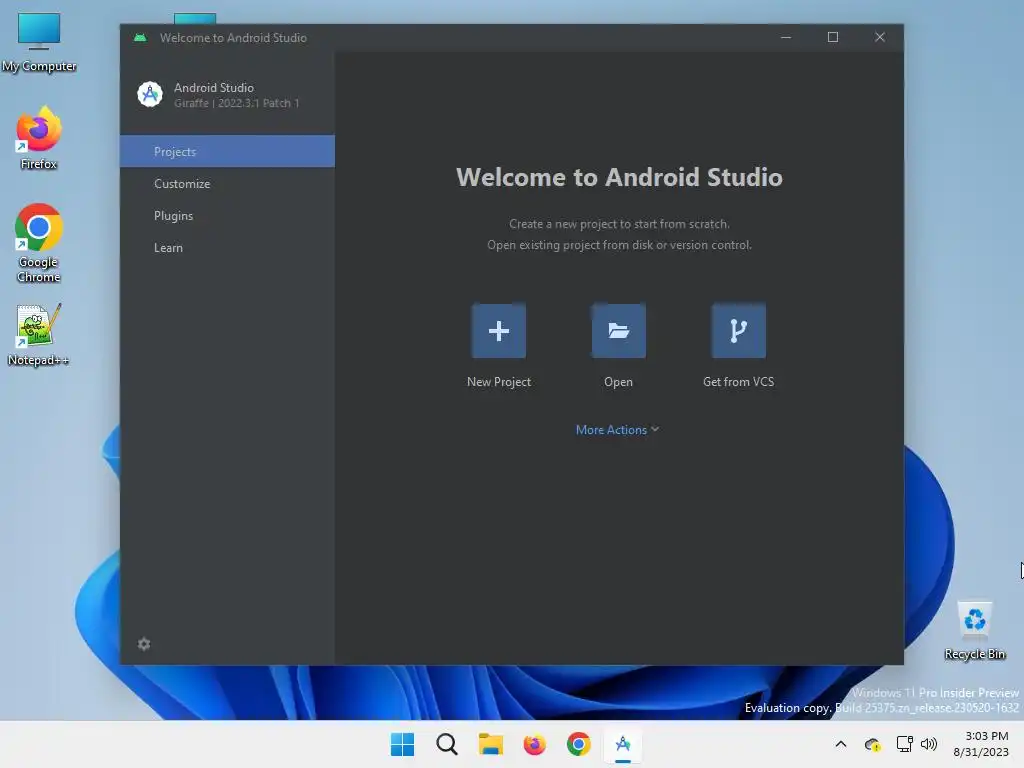This screenshot has height=768, width=1024.
Task: Open network settings tray icon
Action: [x=904, y=744]
